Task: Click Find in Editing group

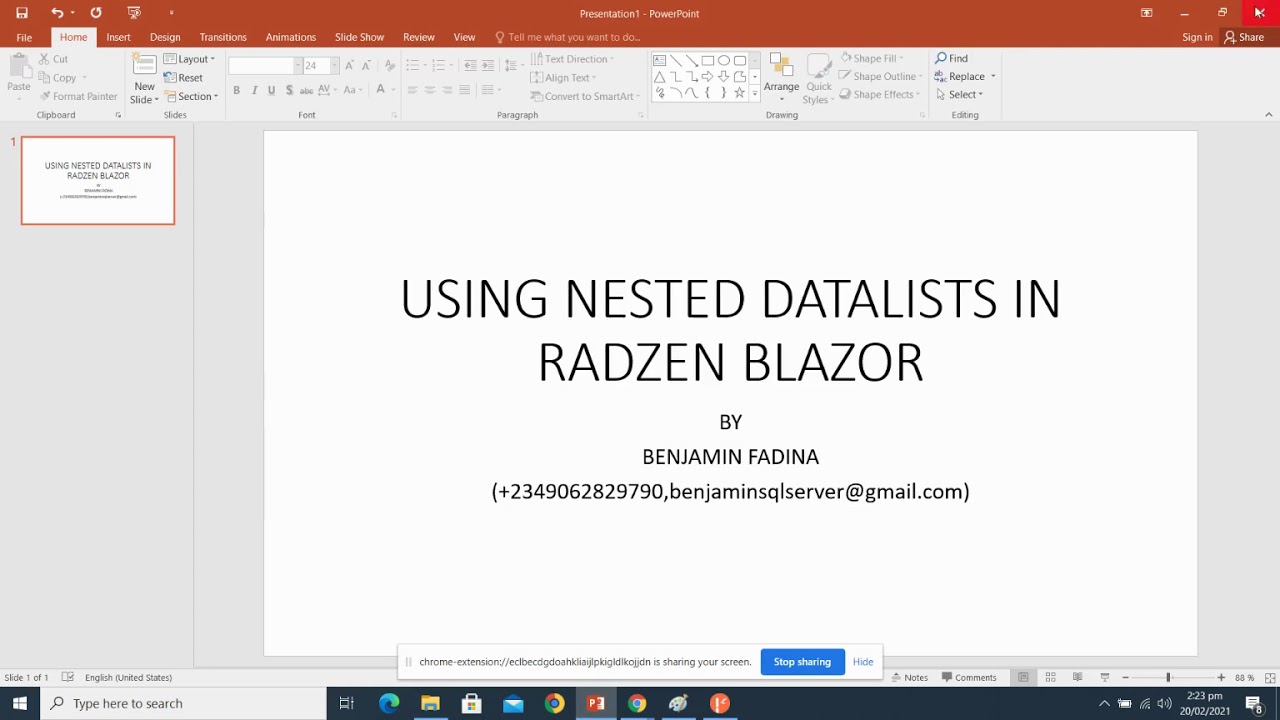Action: (x=951, y=58)
